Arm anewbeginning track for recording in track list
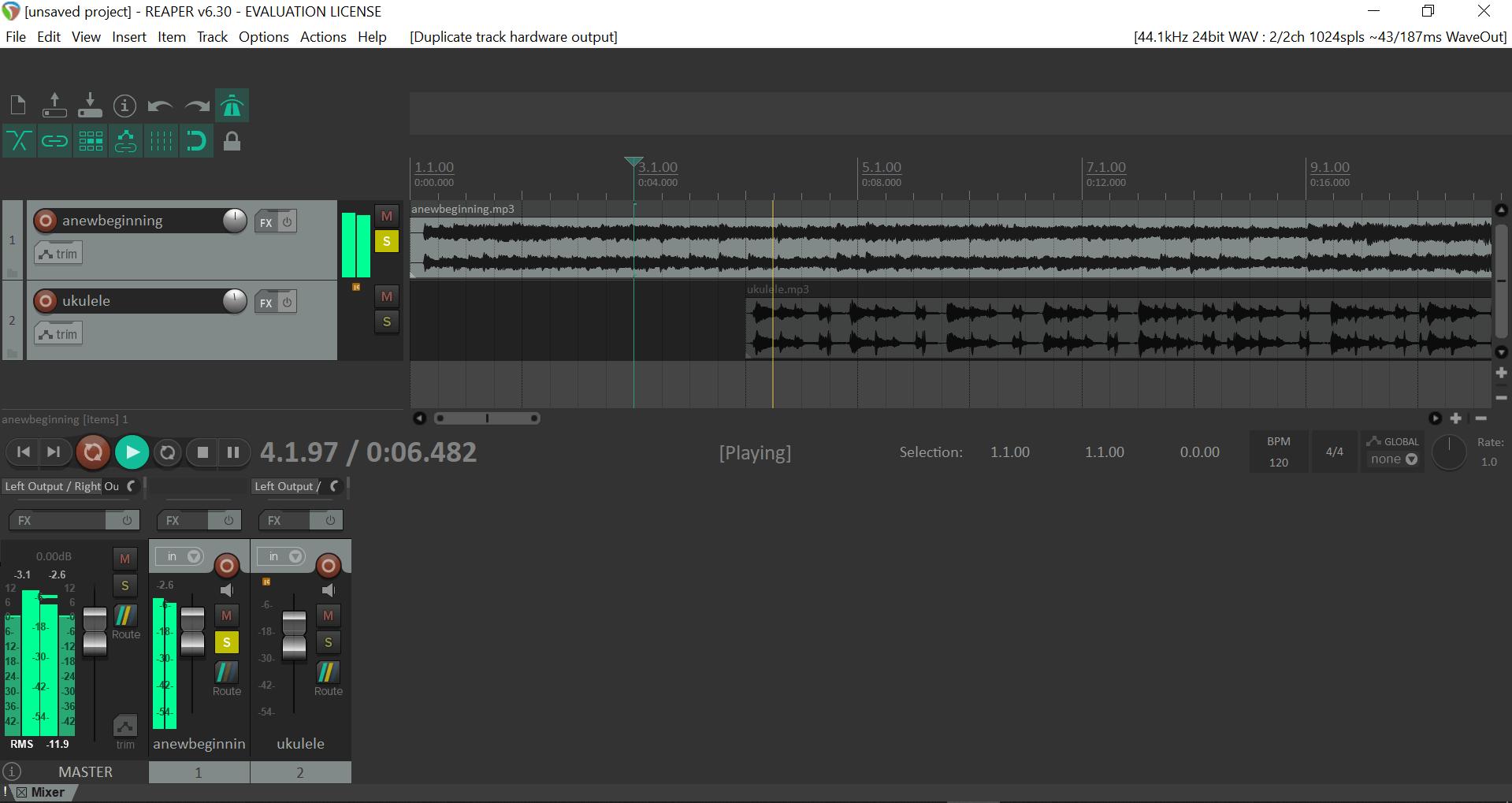The image size is (1512, 803). pos(46,221)
